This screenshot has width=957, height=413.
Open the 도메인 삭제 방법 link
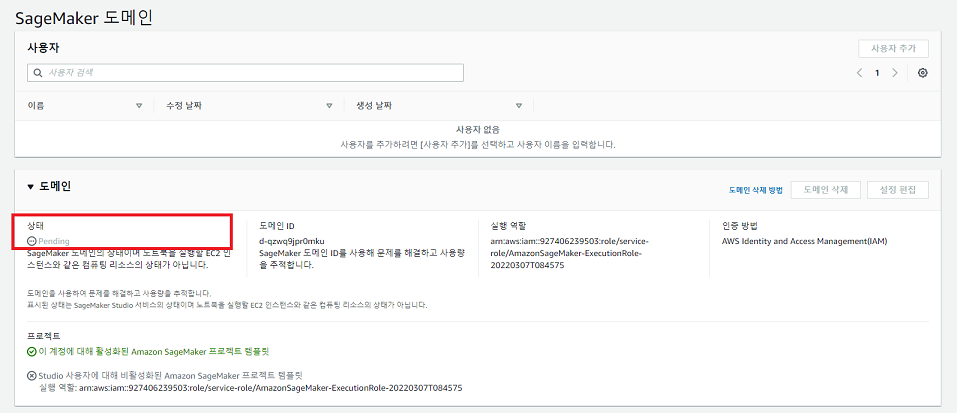click(x=756, y=190)
